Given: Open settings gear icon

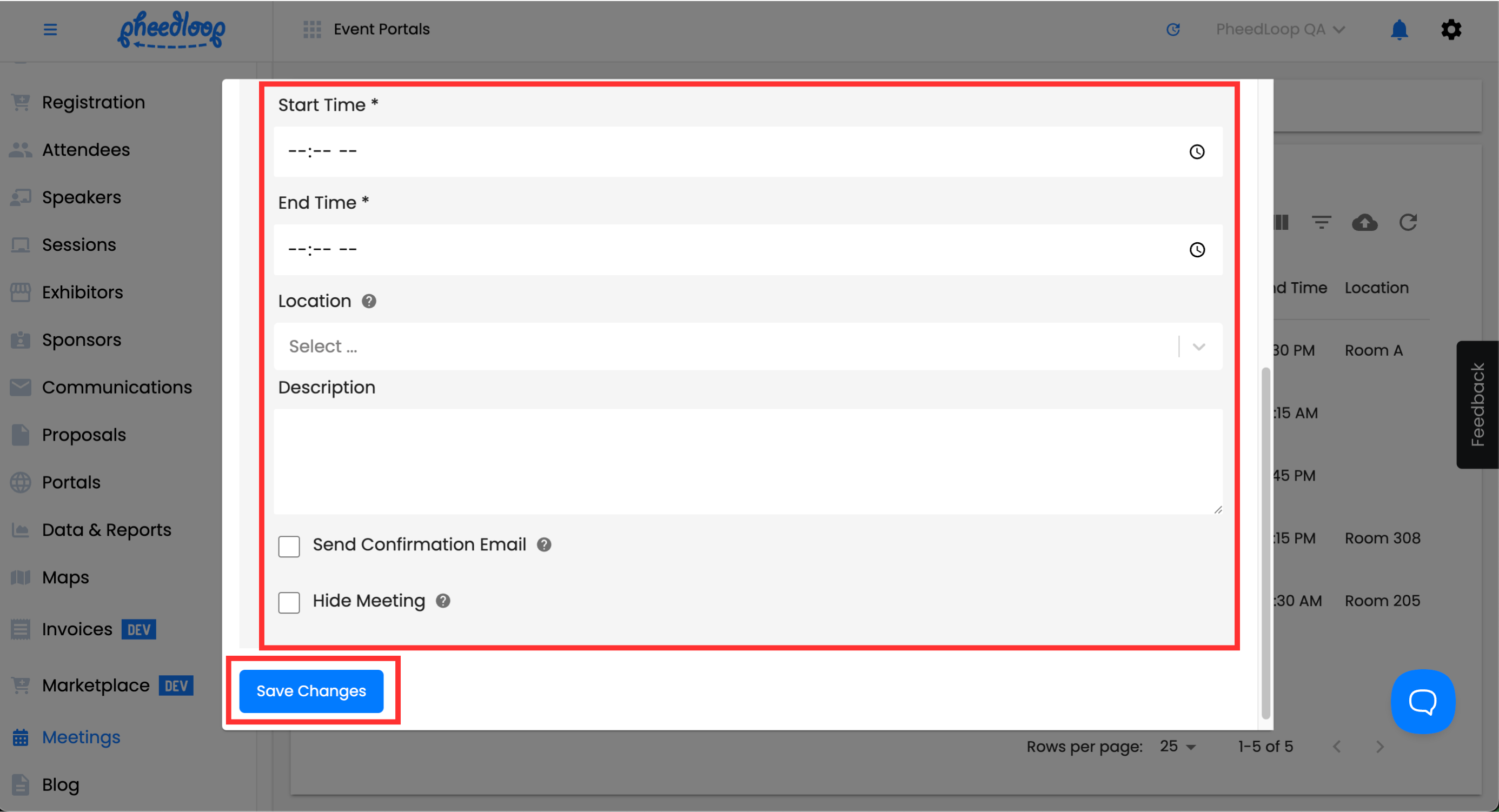Looking at the screenshot, I should 1451,29.
